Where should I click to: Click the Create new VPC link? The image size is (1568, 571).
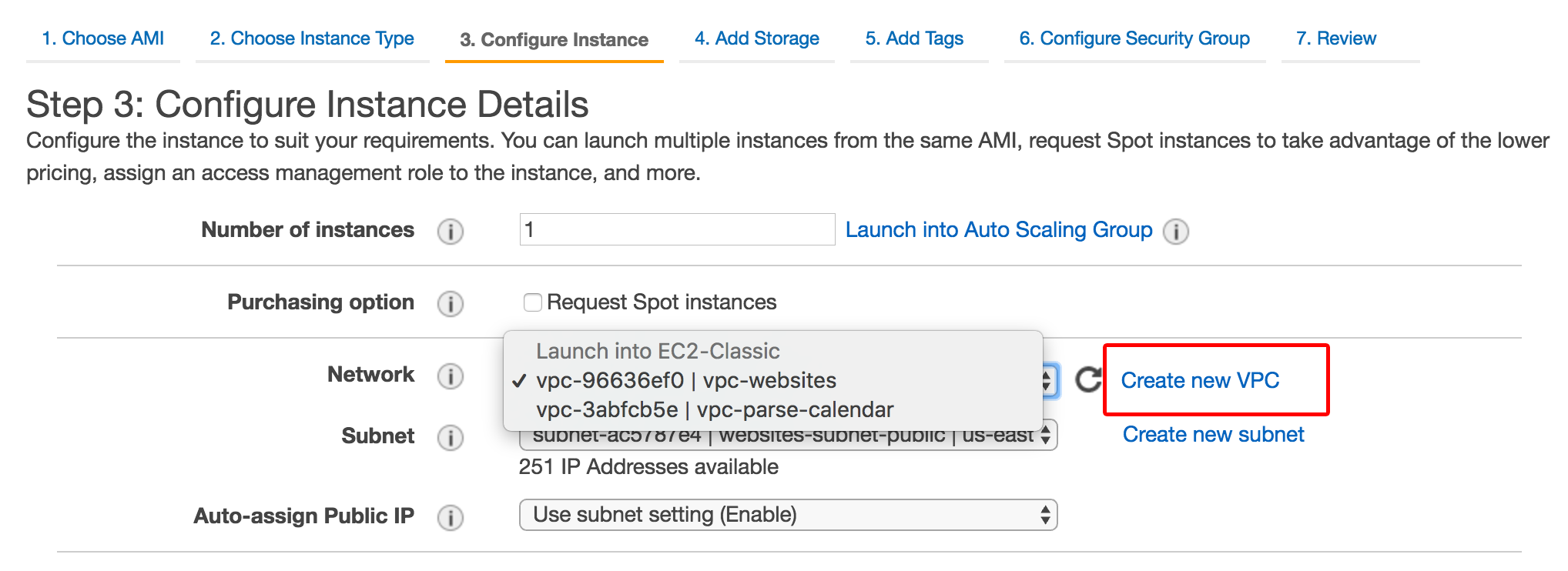(x=1200, y=380)
